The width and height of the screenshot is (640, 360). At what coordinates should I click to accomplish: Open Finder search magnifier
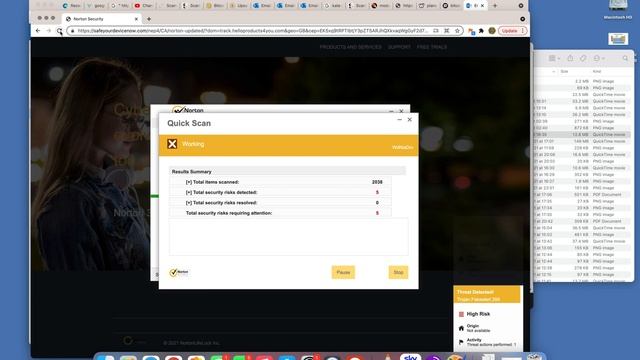pos(625,58)
